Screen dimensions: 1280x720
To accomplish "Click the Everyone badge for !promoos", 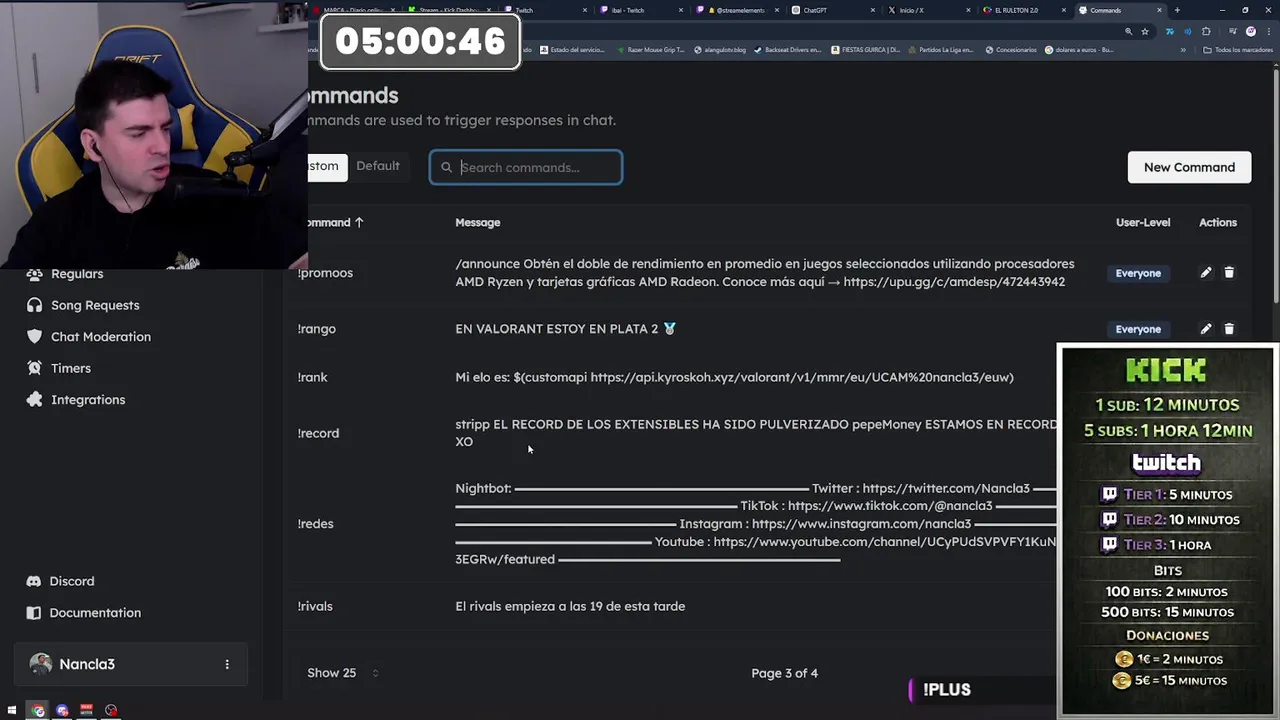I will point(1138,273).
